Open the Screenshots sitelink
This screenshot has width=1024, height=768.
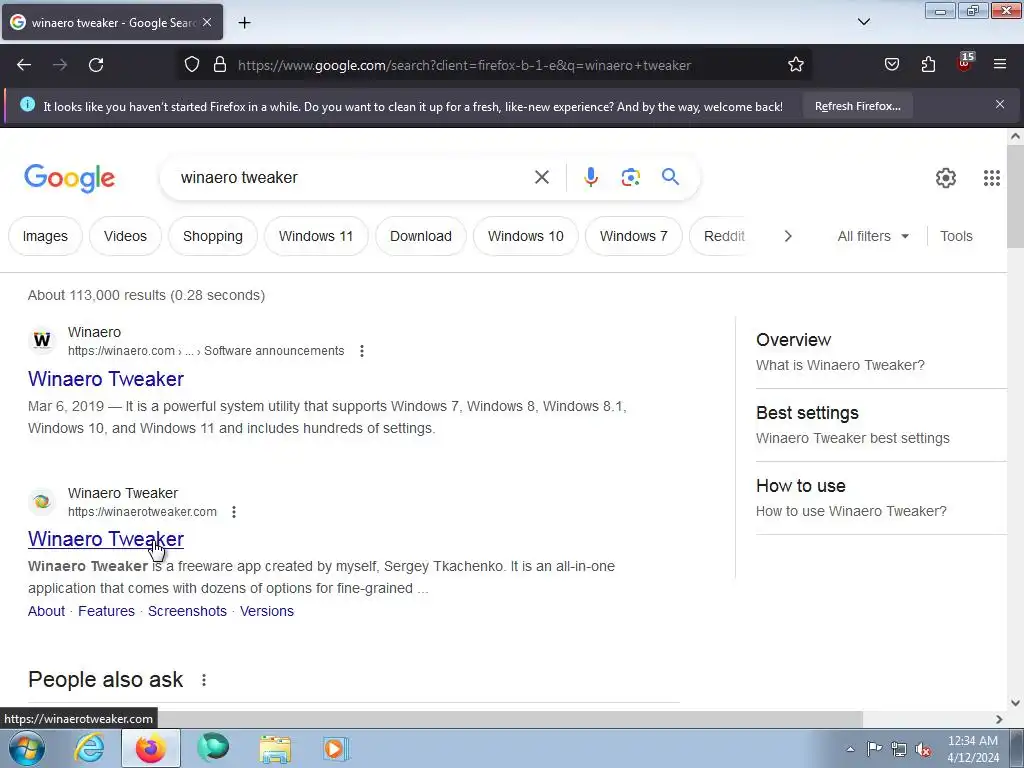click(x=187, y=611)
